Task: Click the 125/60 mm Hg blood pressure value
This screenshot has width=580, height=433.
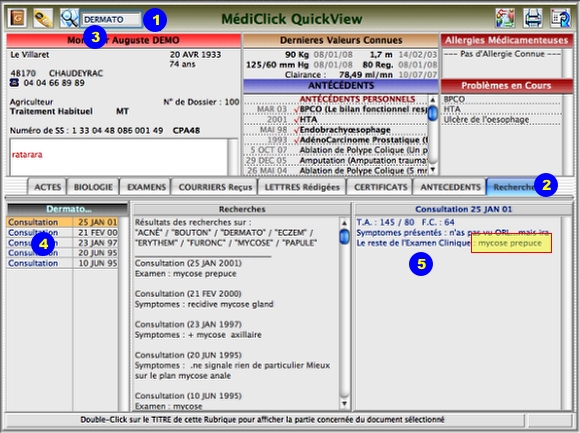Action: (277, 65)
